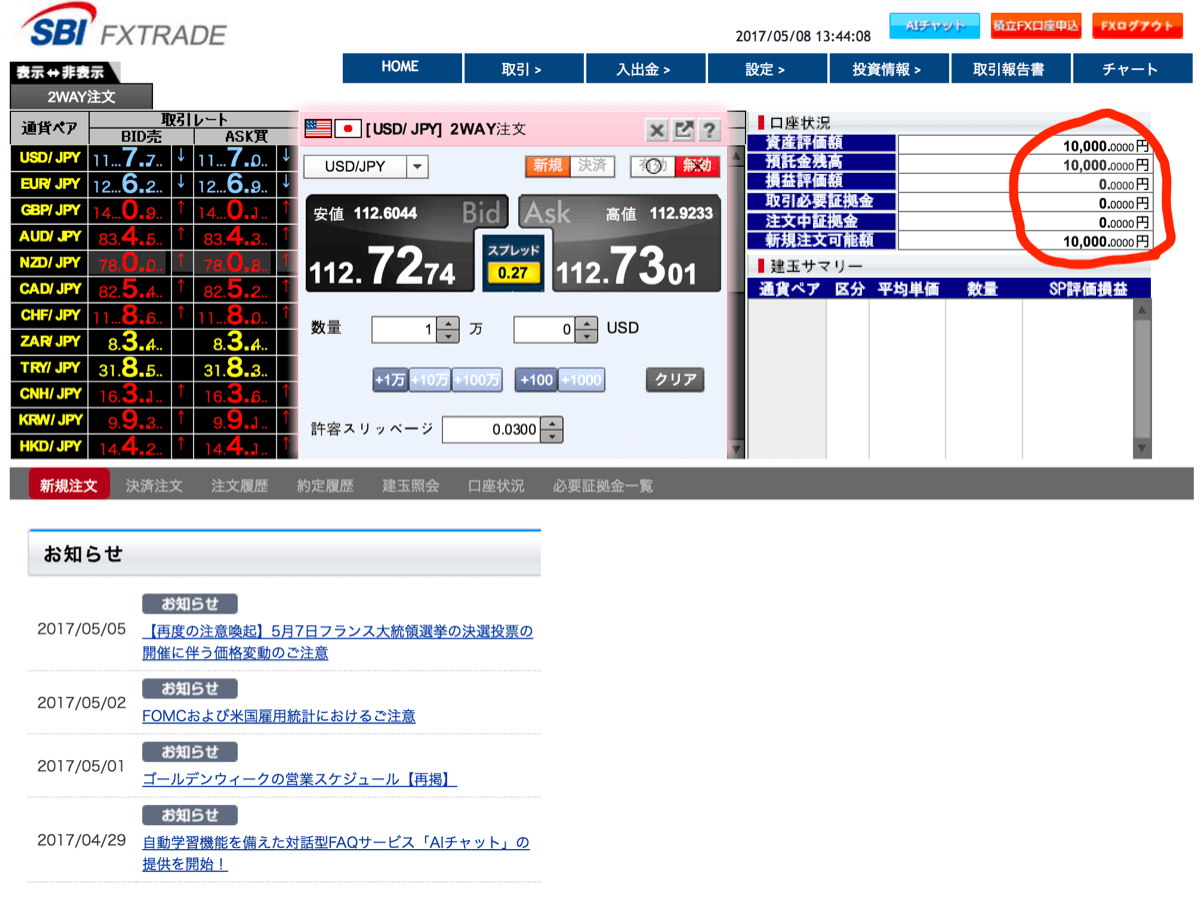Image resolution: width=1200 pixels, height=912 pixels.
Task: Switch one-click setting to 有効
Action: click(652, 166)
